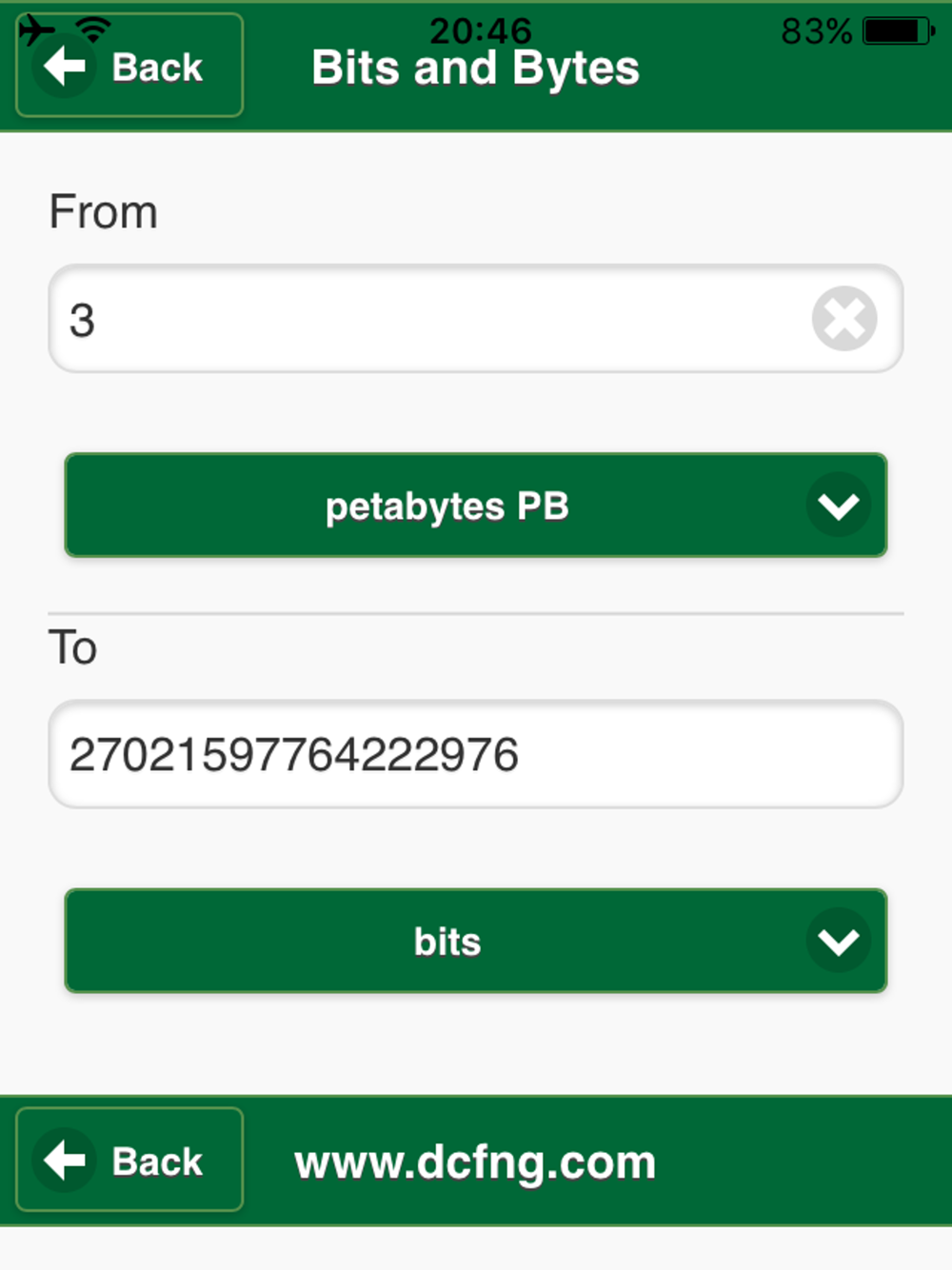This screenshot has width=952, height=1270.
Task: Tap the battery icon in status bar
Action: coord(899,31)
